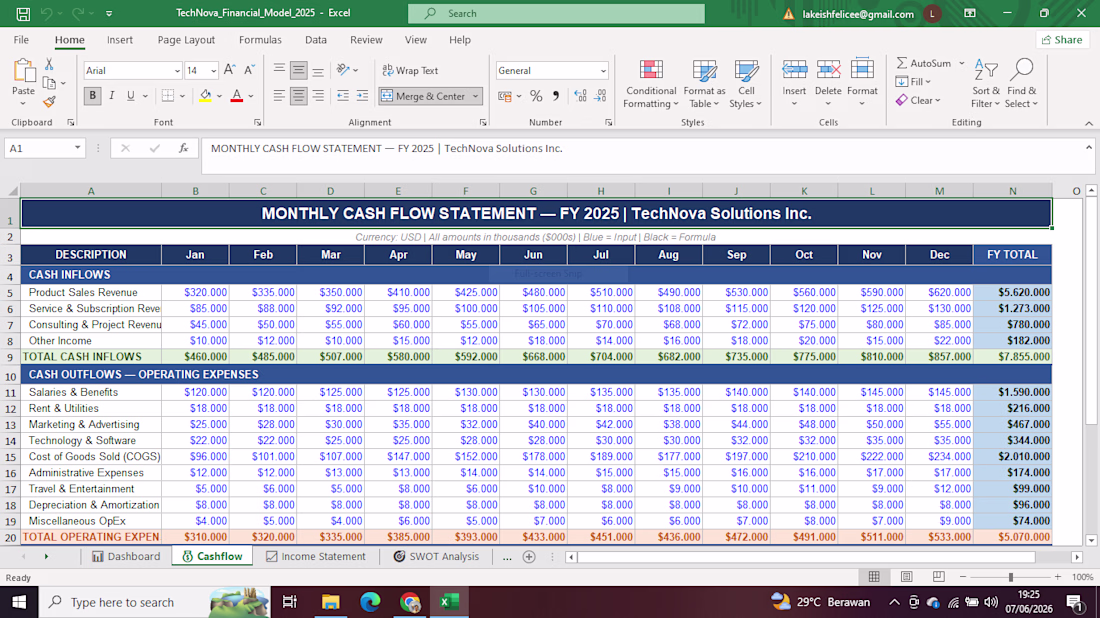Open Find & Select menu

click(1021, 84)
